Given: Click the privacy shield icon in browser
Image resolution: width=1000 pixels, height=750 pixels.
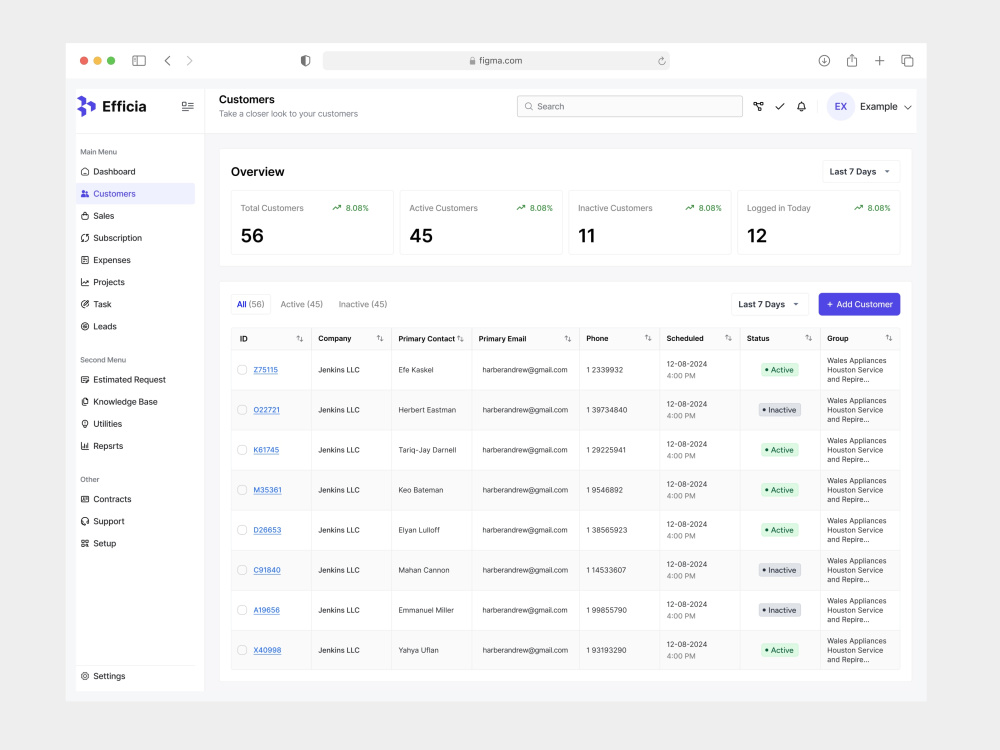Looking at the screenshot, I should coord(305,61).
